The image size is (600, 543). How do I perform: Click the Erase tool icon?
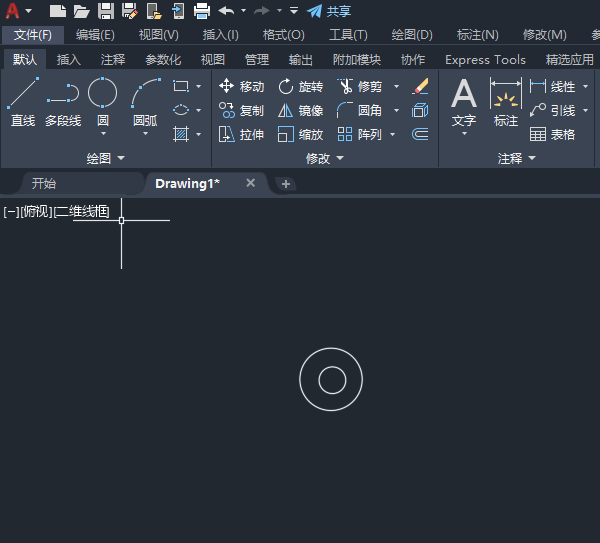point(420,86)
